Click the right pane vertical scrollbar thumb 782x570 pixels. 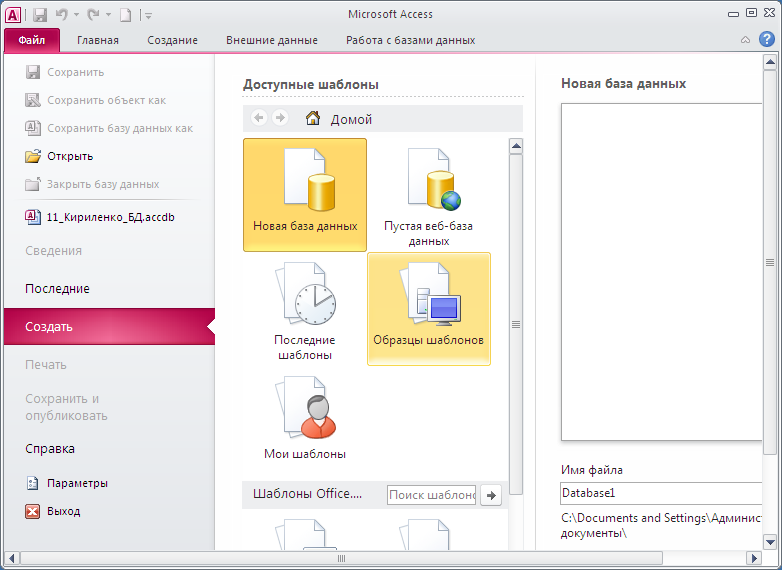(770, 262)
